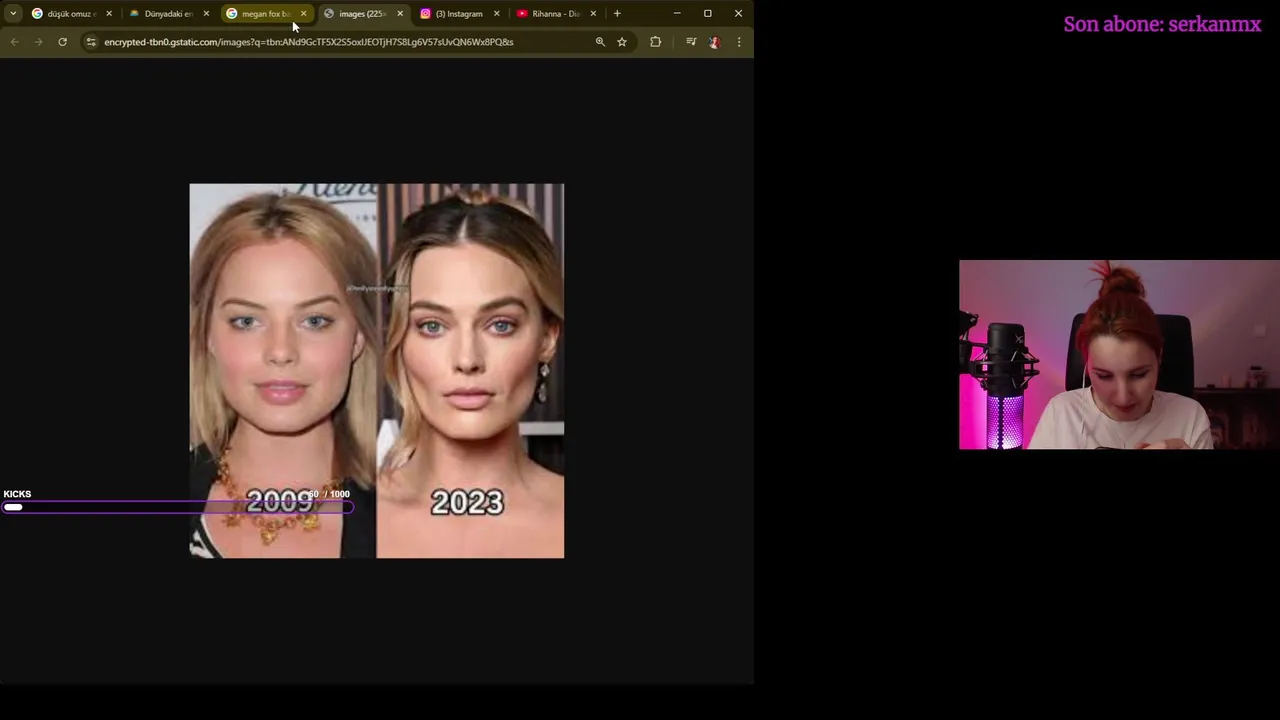Screen dimensions: 1280x720
Task: Click the streamer webcam feed
Action: pos(1119,355)
